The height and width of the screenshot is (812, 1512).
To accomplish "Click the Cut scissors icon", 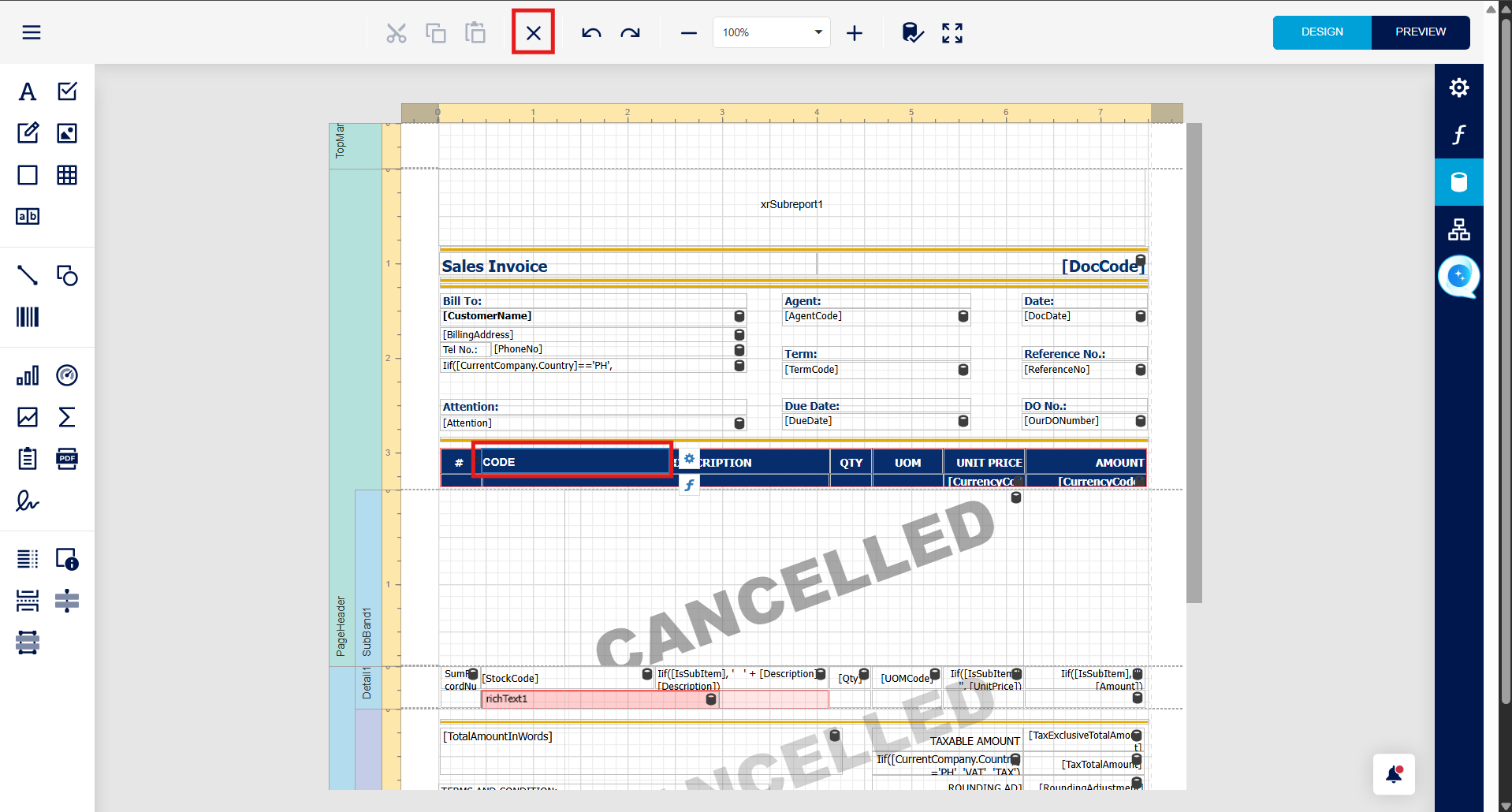I will 397,32.
